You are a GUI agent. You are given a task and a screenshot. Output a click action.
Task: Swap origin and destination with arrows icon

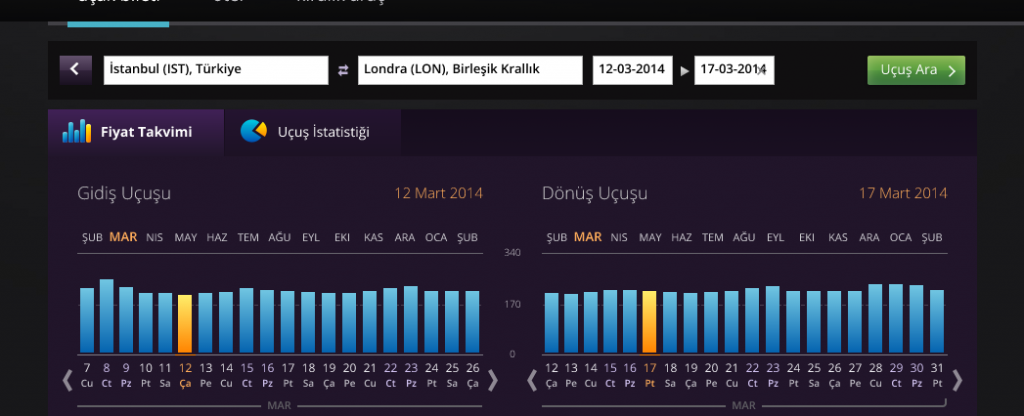pyautogui.click(x=343, y=70)
